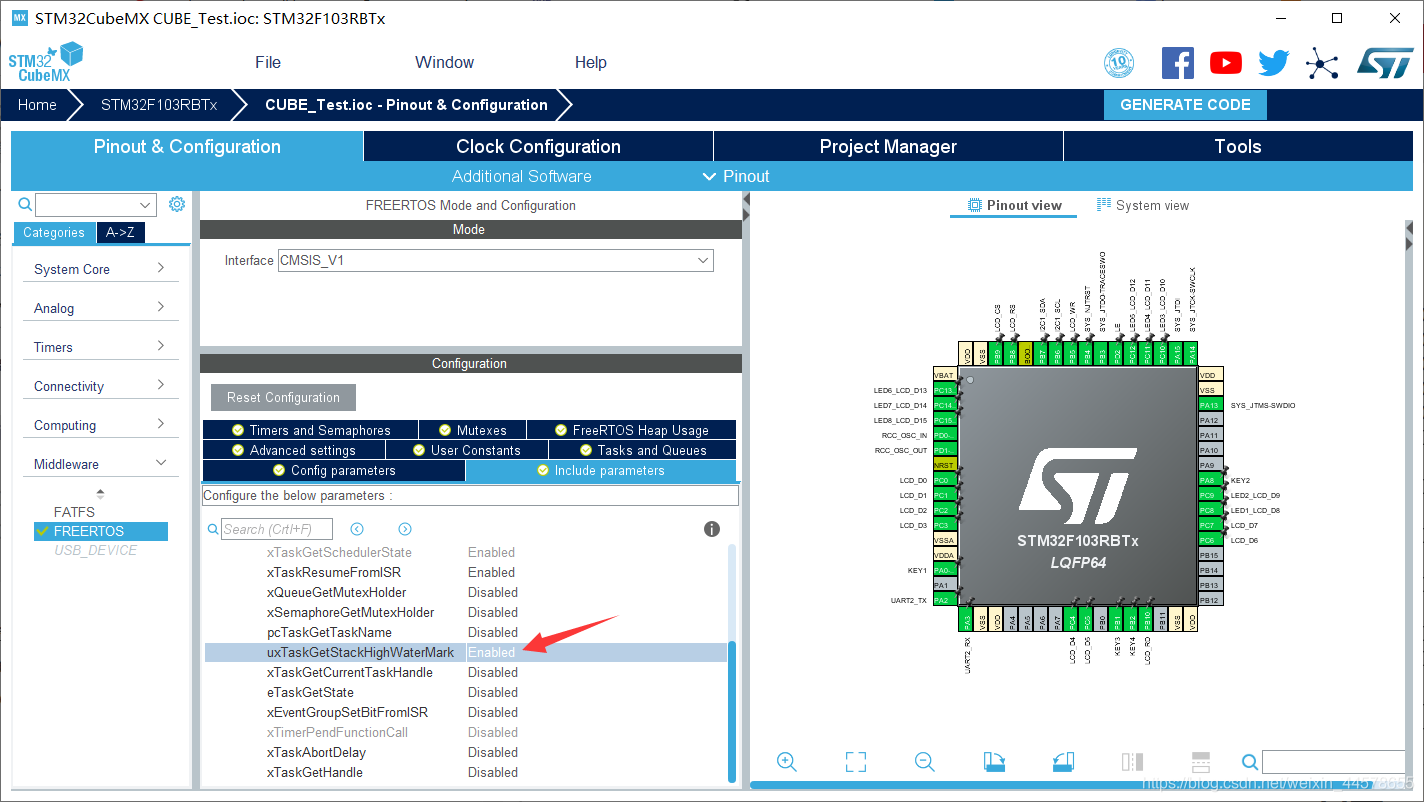Click the Search (Ctrl+F) parameter field
This screenshot has height=802, width=1424.
(x=277, y=529)
